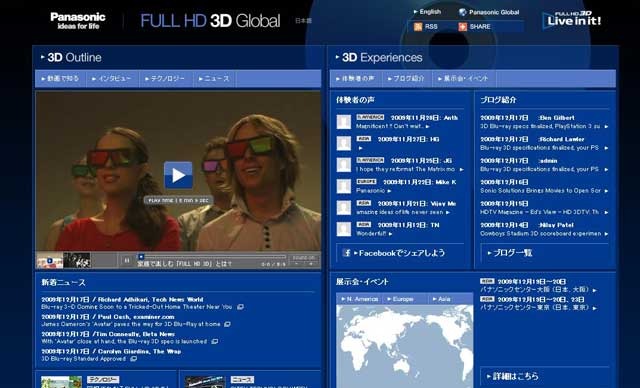Pause the video using player pause button

click(127, 260)
